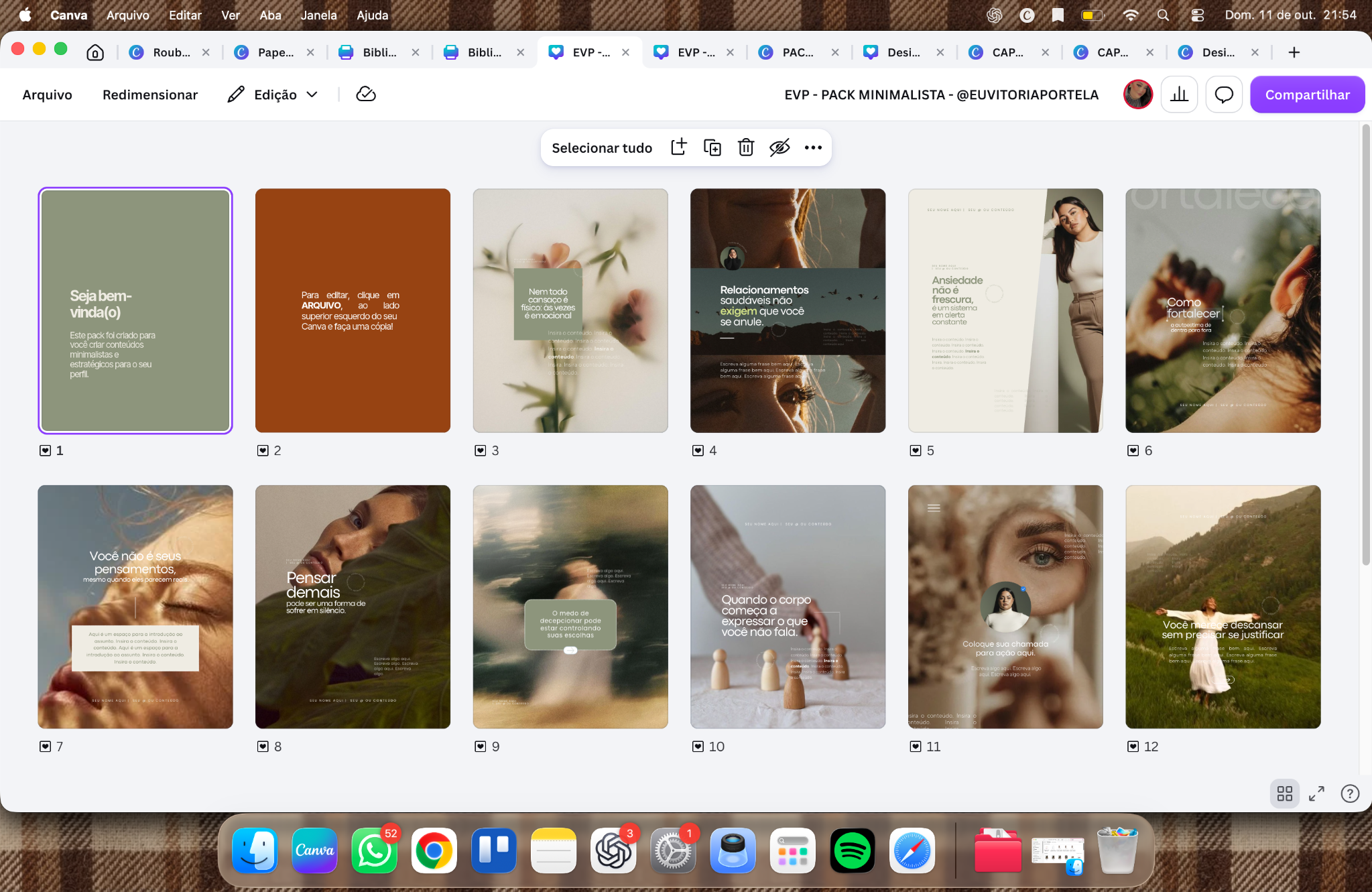Viewport: 1372px width, 892px height.
Task: Select the orange page 2 thumbnail
Action: (x=353, y=310)
